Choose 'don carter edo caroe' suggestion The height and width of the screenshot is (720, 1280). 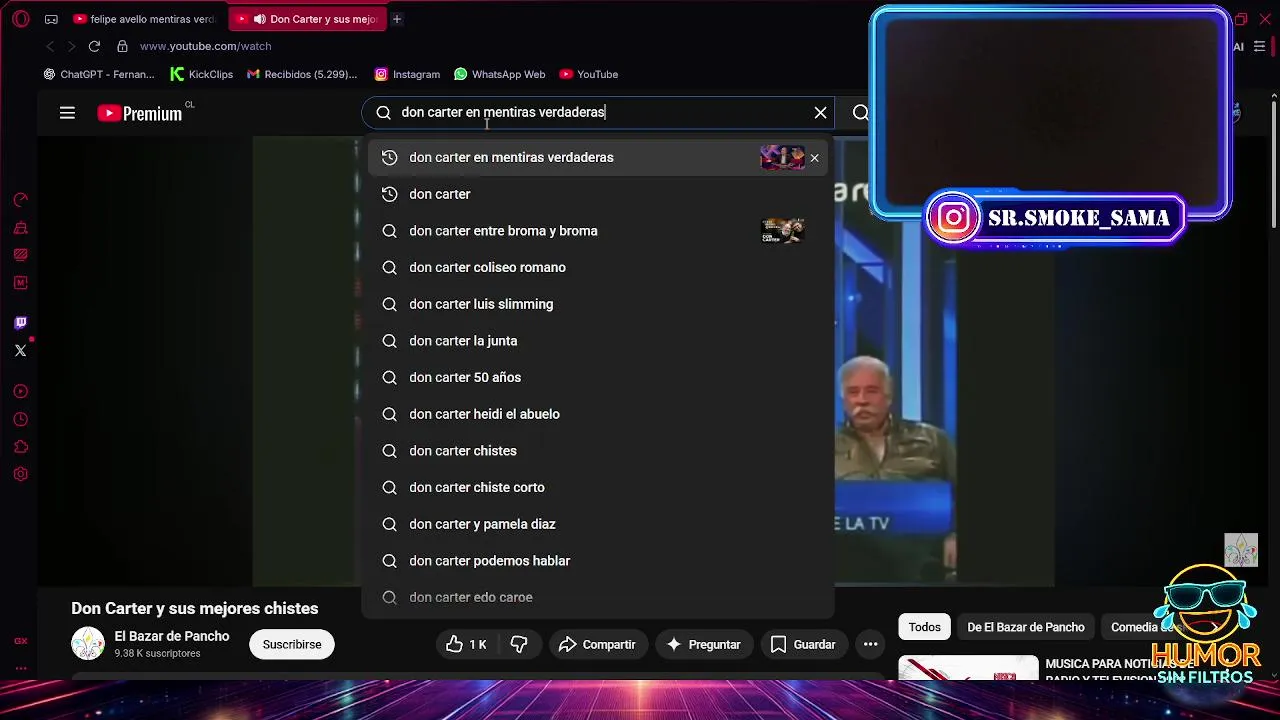click(x=598, y=598)
